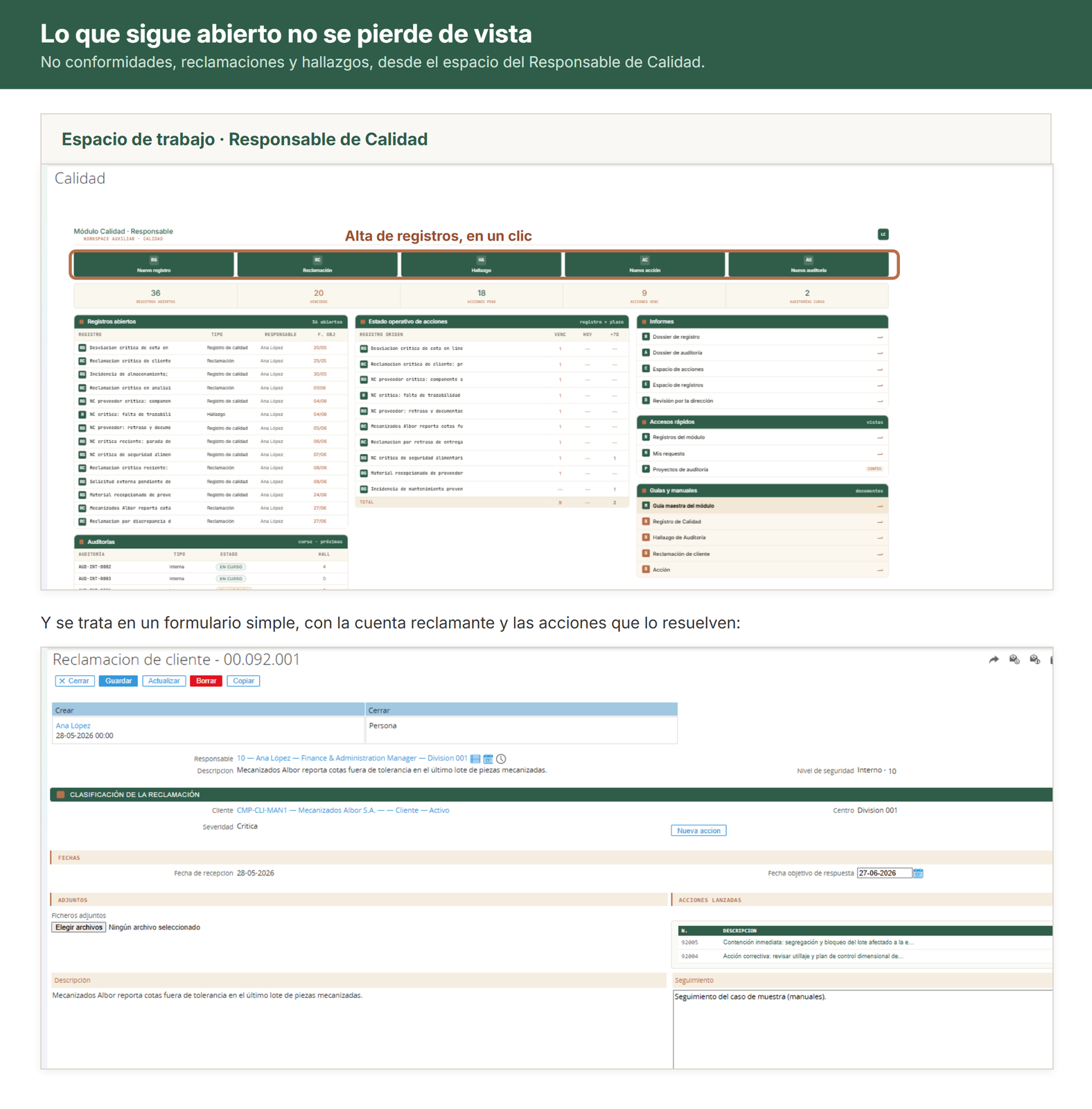The width and height of the screenshot is (1092, 1109).
Task: Open the Acción guide document
Action: point(762,570)
